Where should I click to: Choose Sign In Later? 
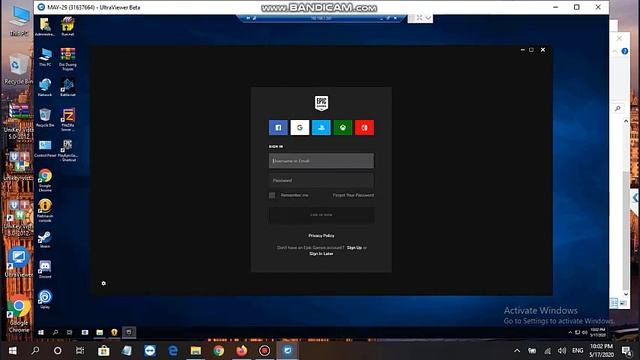[321, 254]
